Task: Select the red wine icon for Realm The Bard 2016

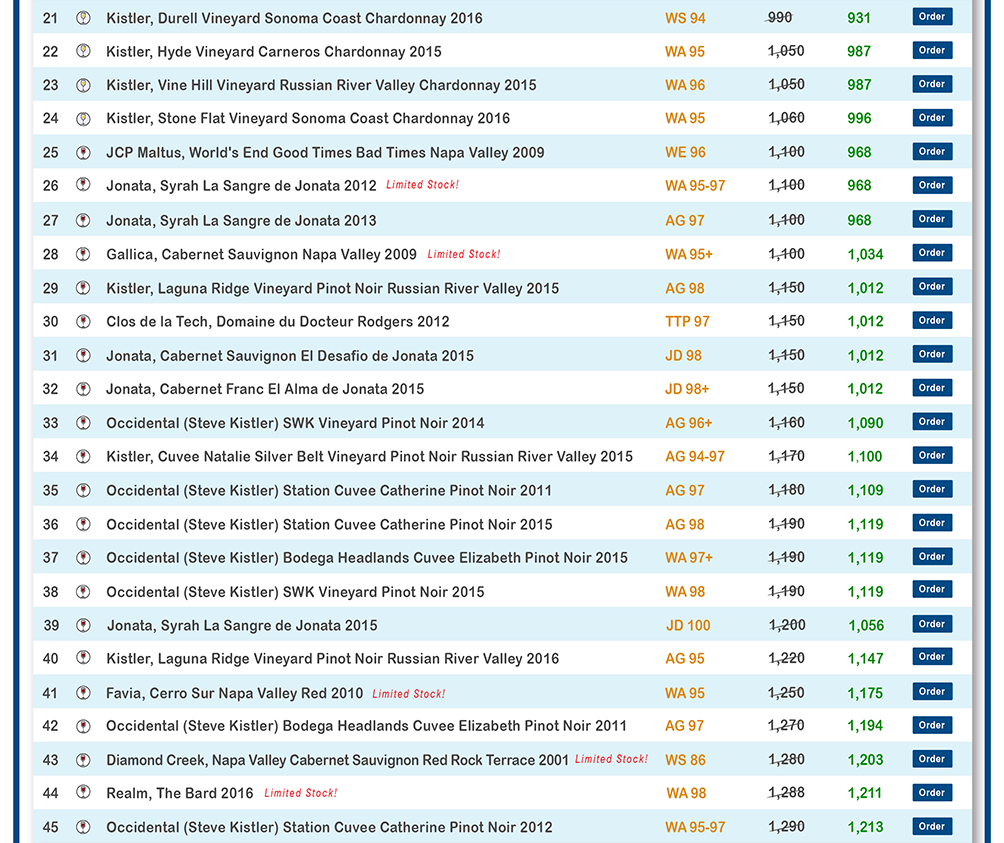Action: (x=83, y=792)
